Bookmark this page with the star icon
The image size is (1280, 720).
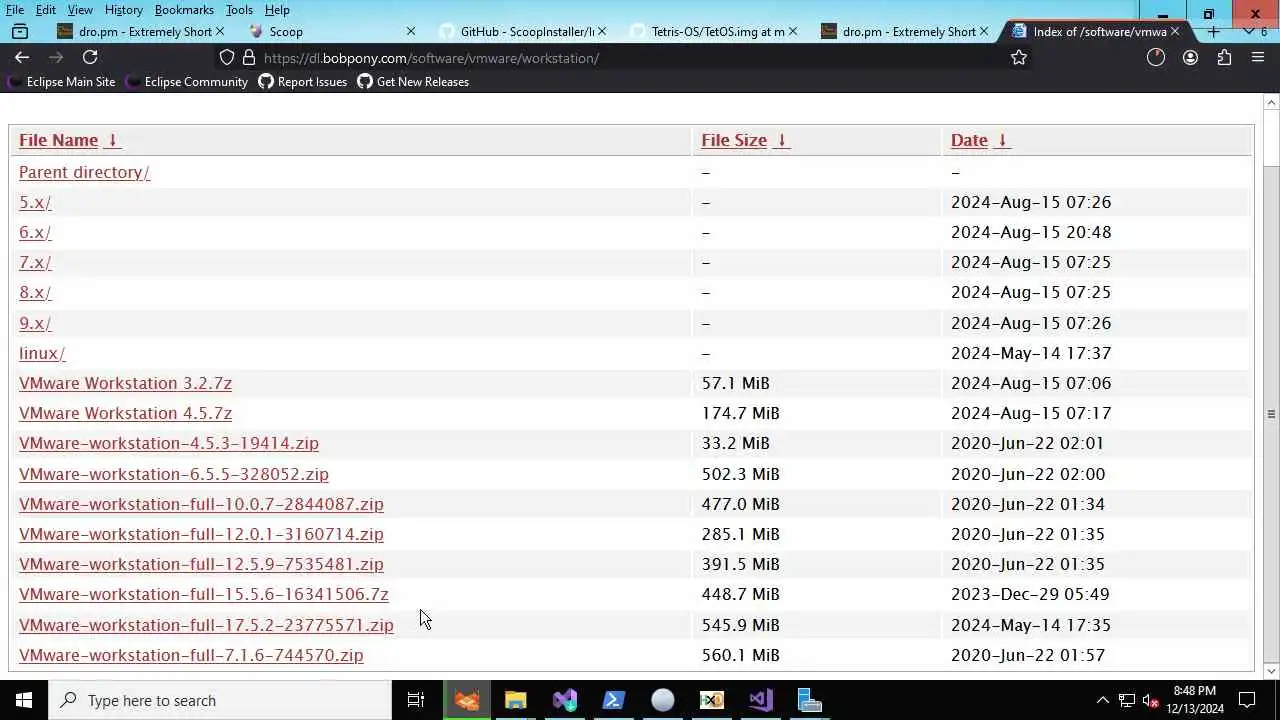coord(1019,58)
